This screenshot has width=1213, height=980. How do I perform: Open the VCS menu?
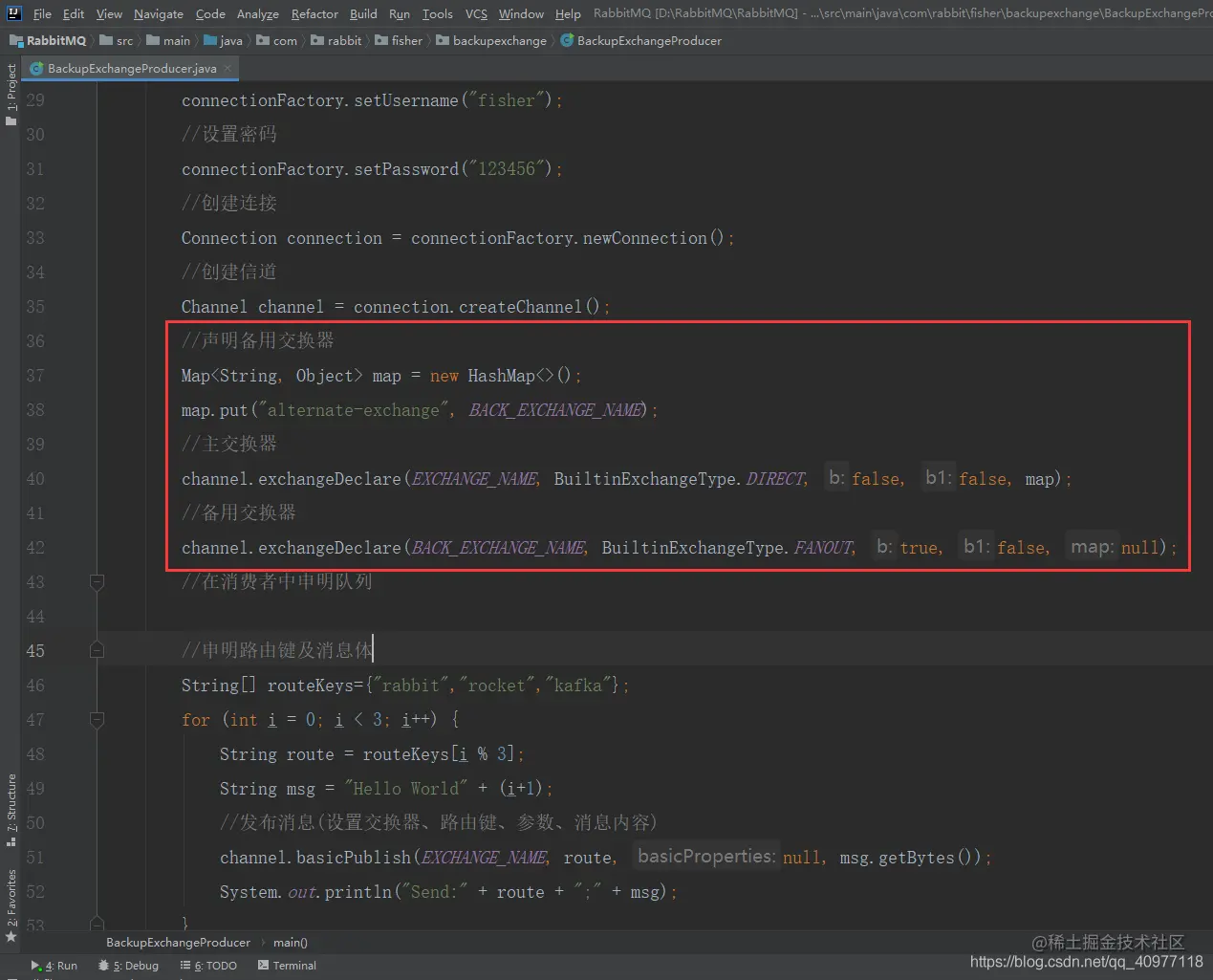pyautogui.click(x=476, y=13)
